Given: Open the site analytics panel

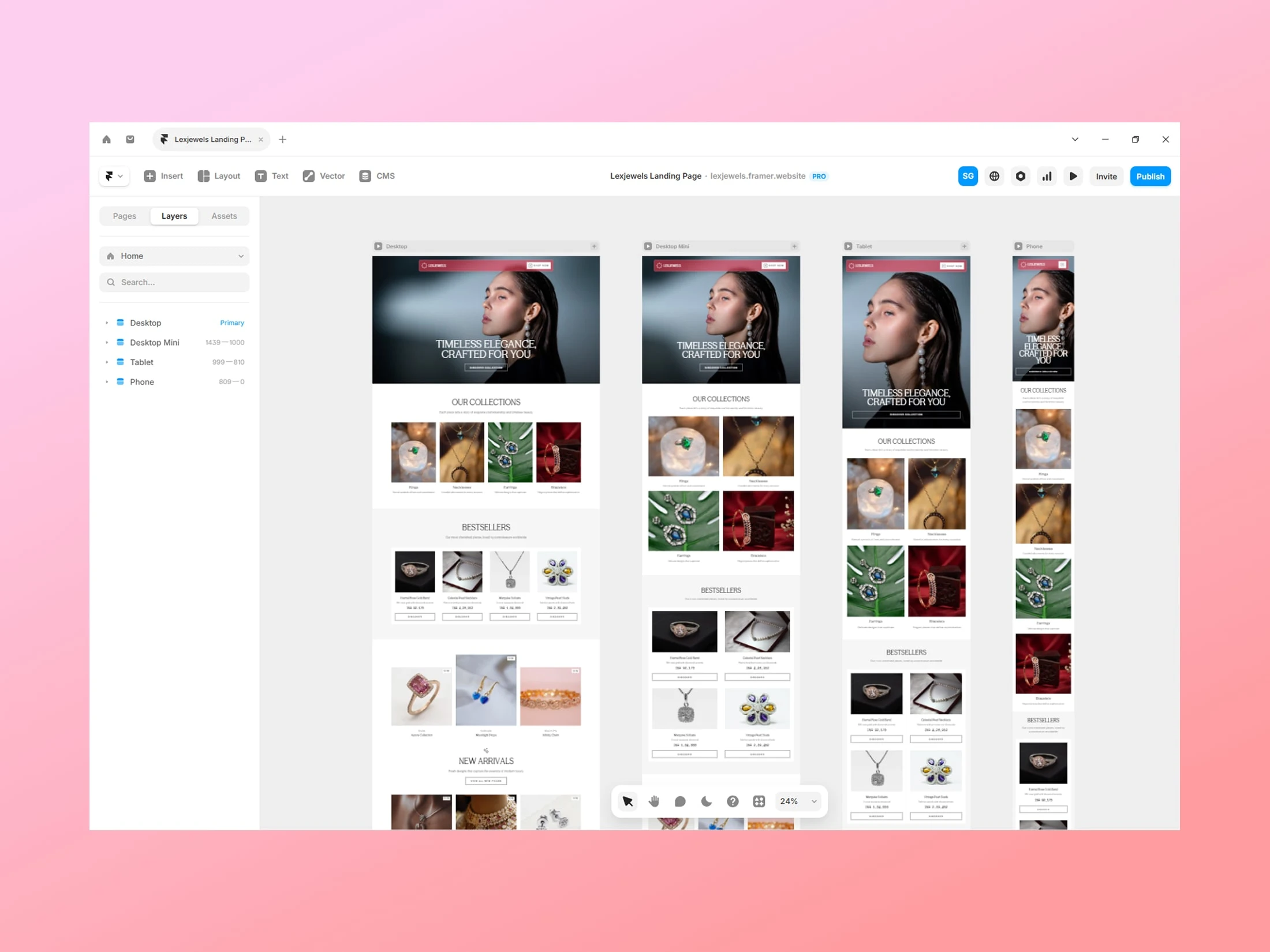Looking at the screenshot, I should click(1047, 176).
